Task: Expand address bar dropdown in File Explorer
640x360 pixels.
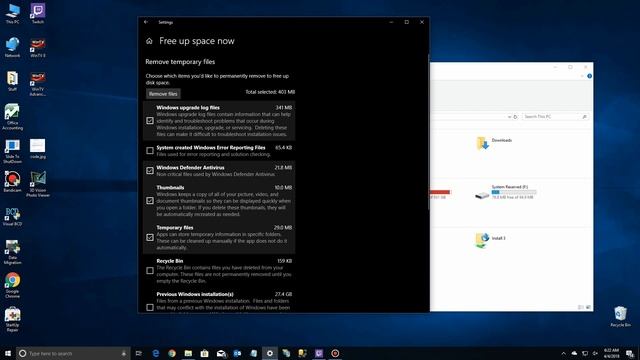Action: [x=509, y=117]
